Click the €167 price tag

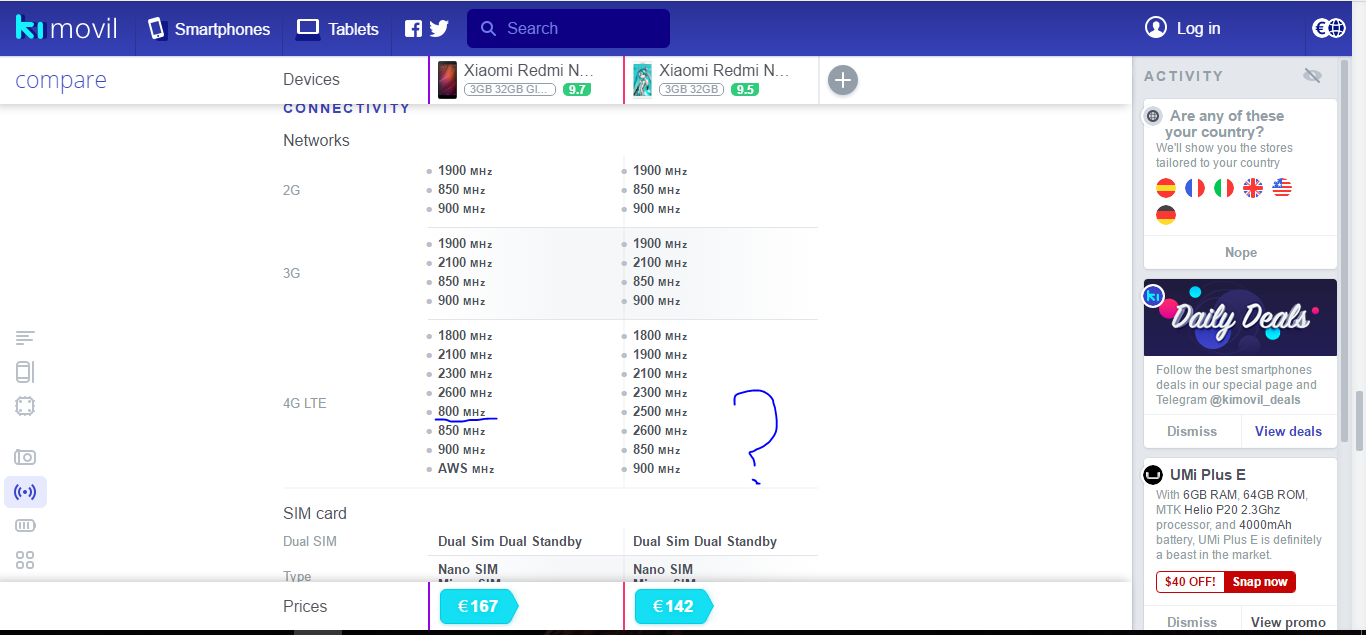478,606
